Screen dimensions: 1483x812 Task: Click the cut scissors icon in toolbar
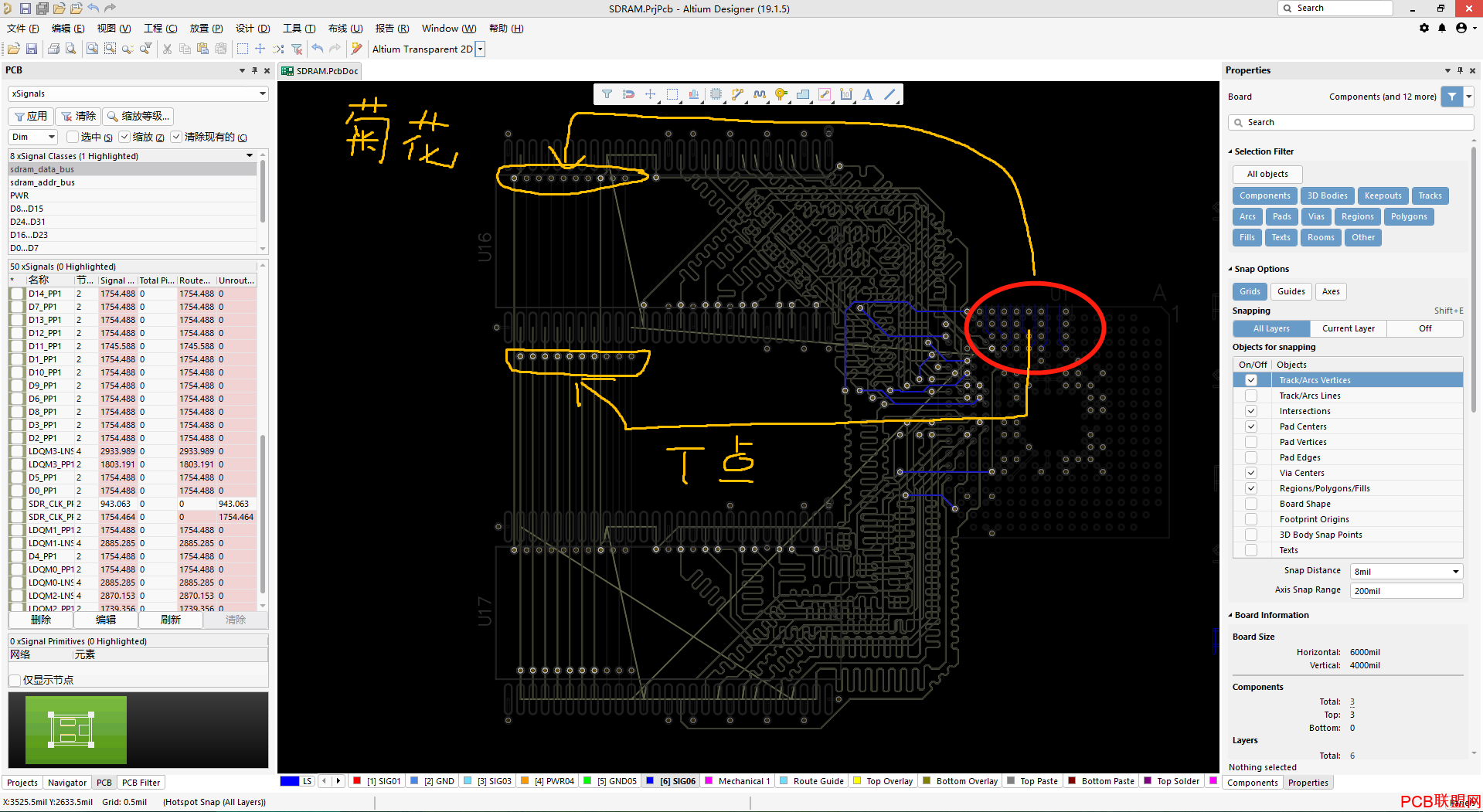click(166, 49)
